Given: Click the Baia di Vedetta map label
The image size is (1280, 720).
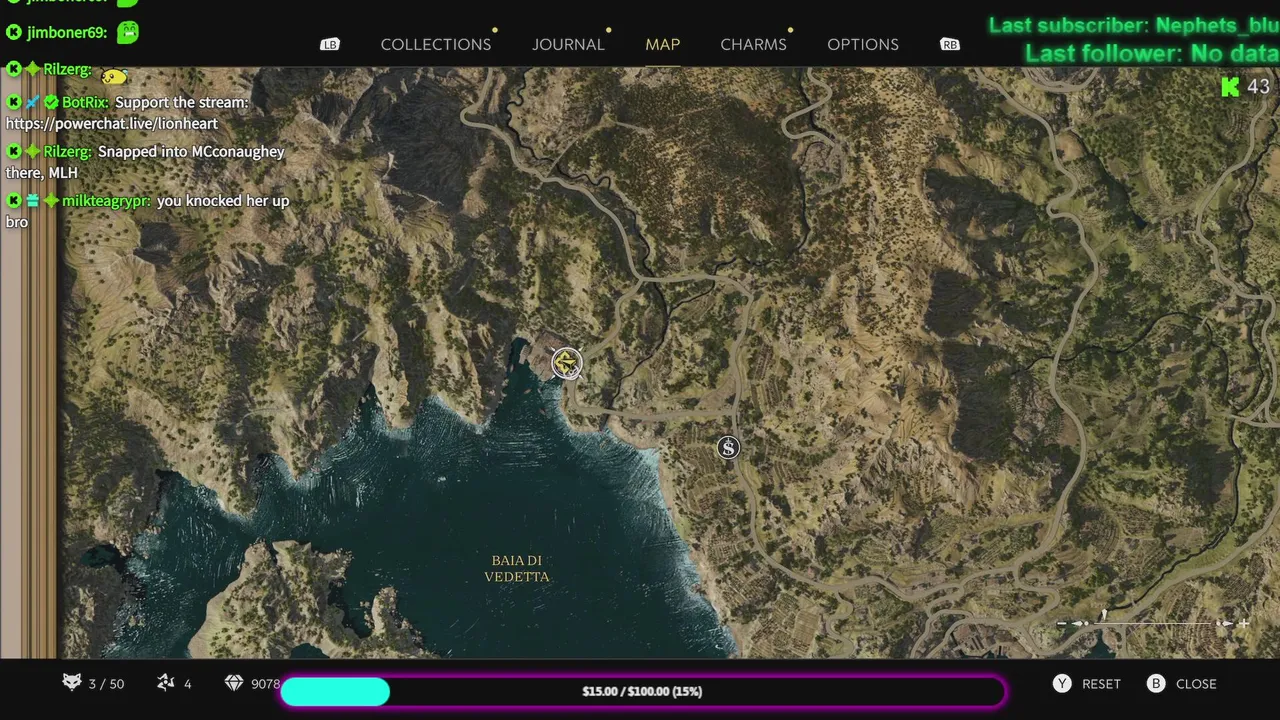Looking at the screenshot, I should point(517,568).
